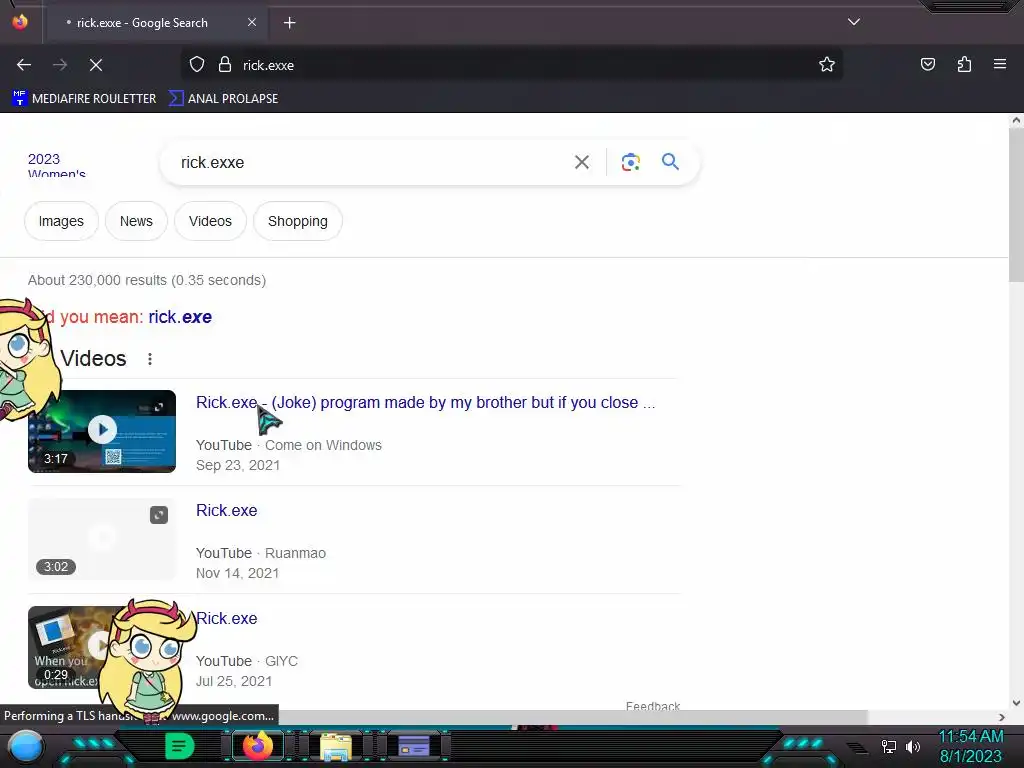
Task: Open the Rick.exe video by Ruanmao
Action: tap(227, 511)
